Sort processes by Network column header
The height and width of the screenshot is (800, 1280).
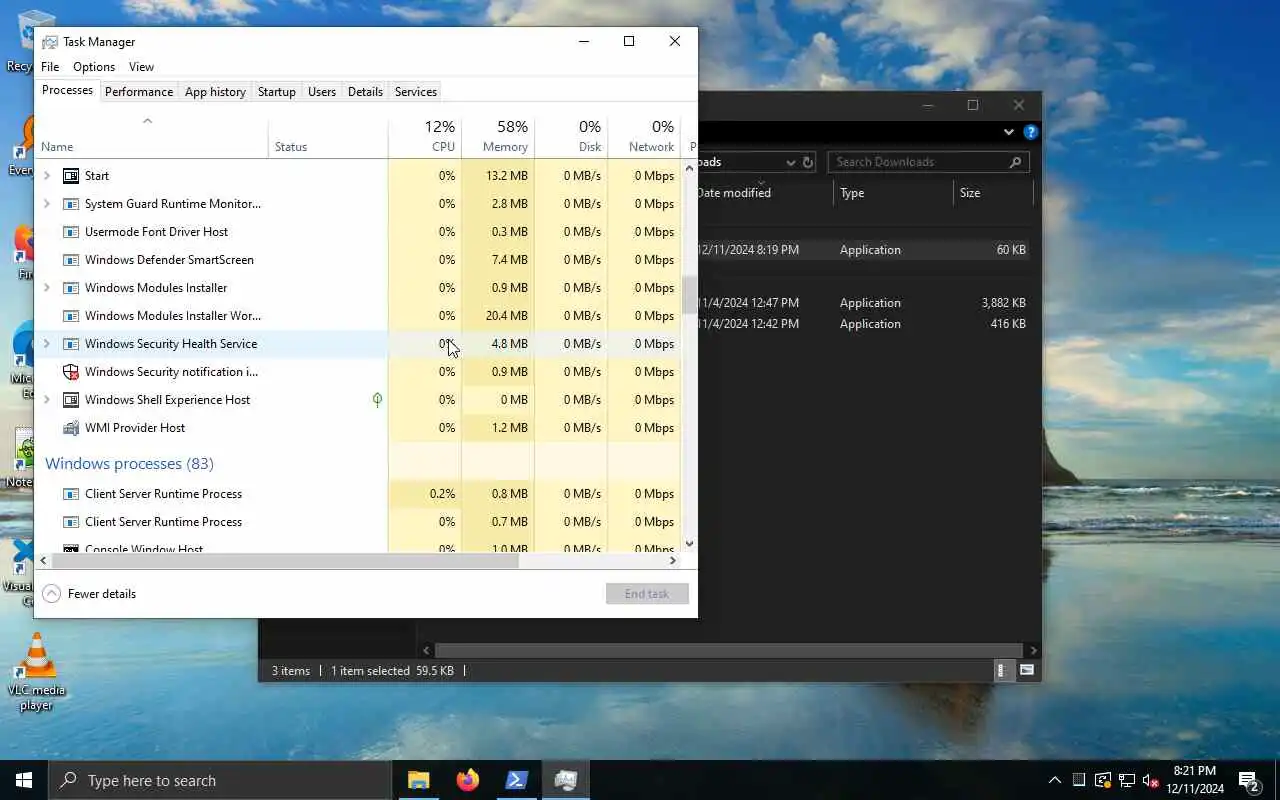point(644,137)
